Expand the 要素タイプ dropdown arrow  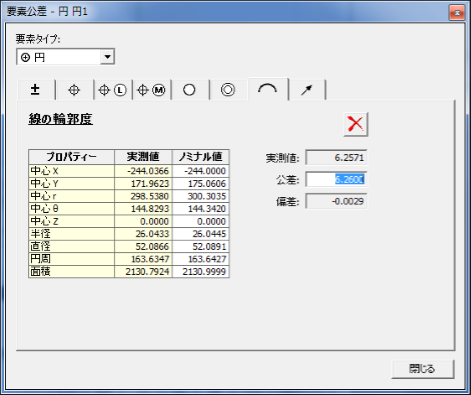[107, 57]
